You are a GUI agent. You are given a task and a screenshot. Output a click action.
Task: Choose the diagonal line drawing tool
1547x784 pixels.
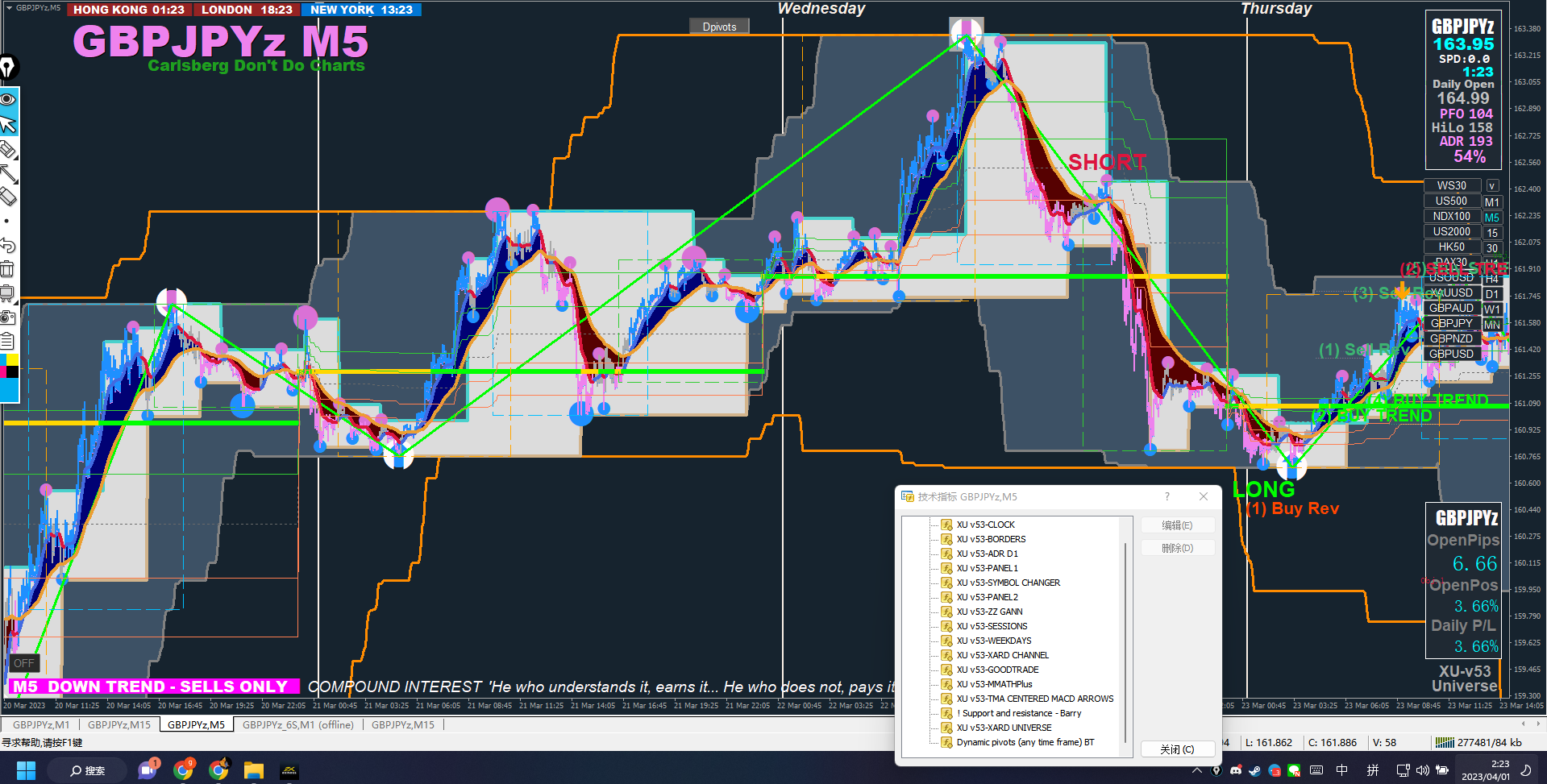(x=8, y=173)
